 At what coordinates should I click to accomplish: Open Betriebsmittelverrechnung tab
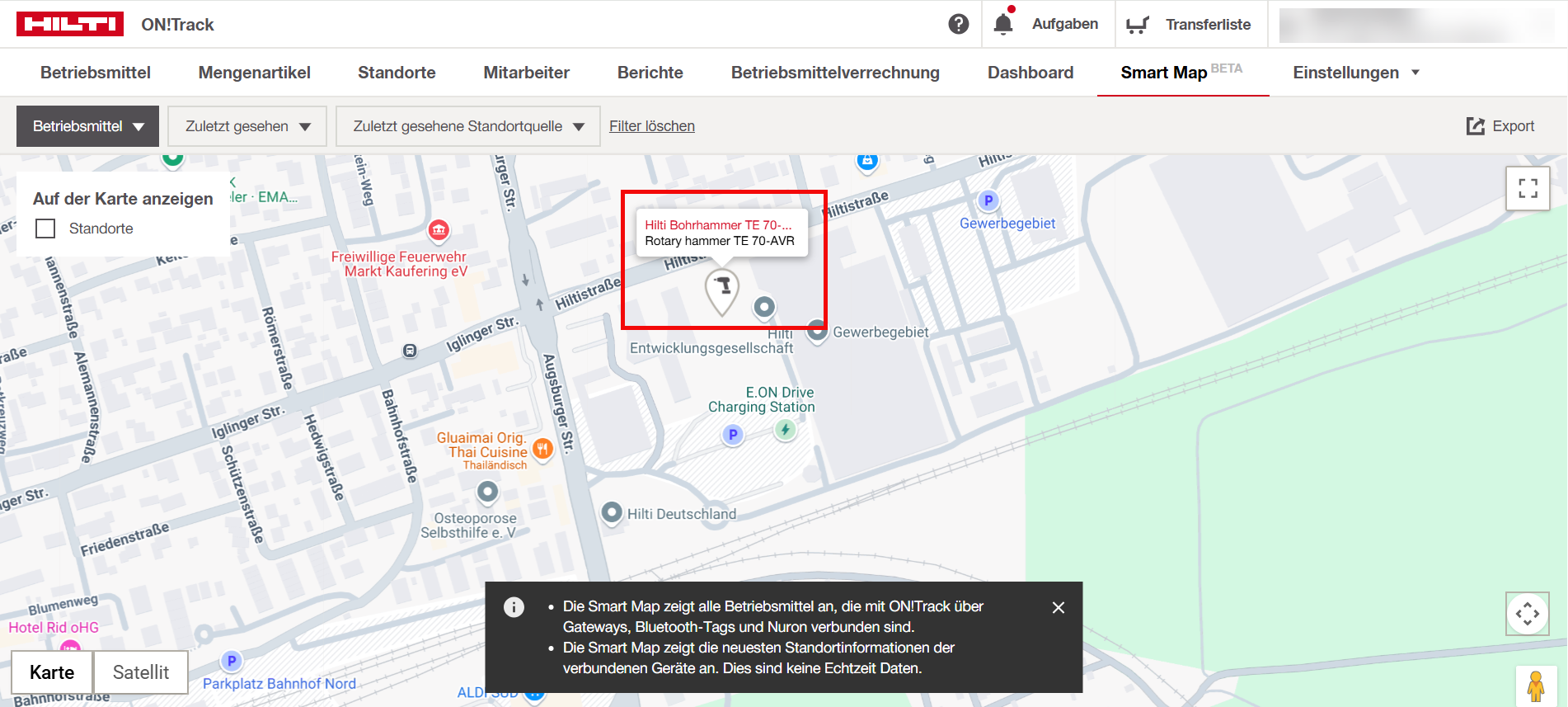tap(835, 73)
